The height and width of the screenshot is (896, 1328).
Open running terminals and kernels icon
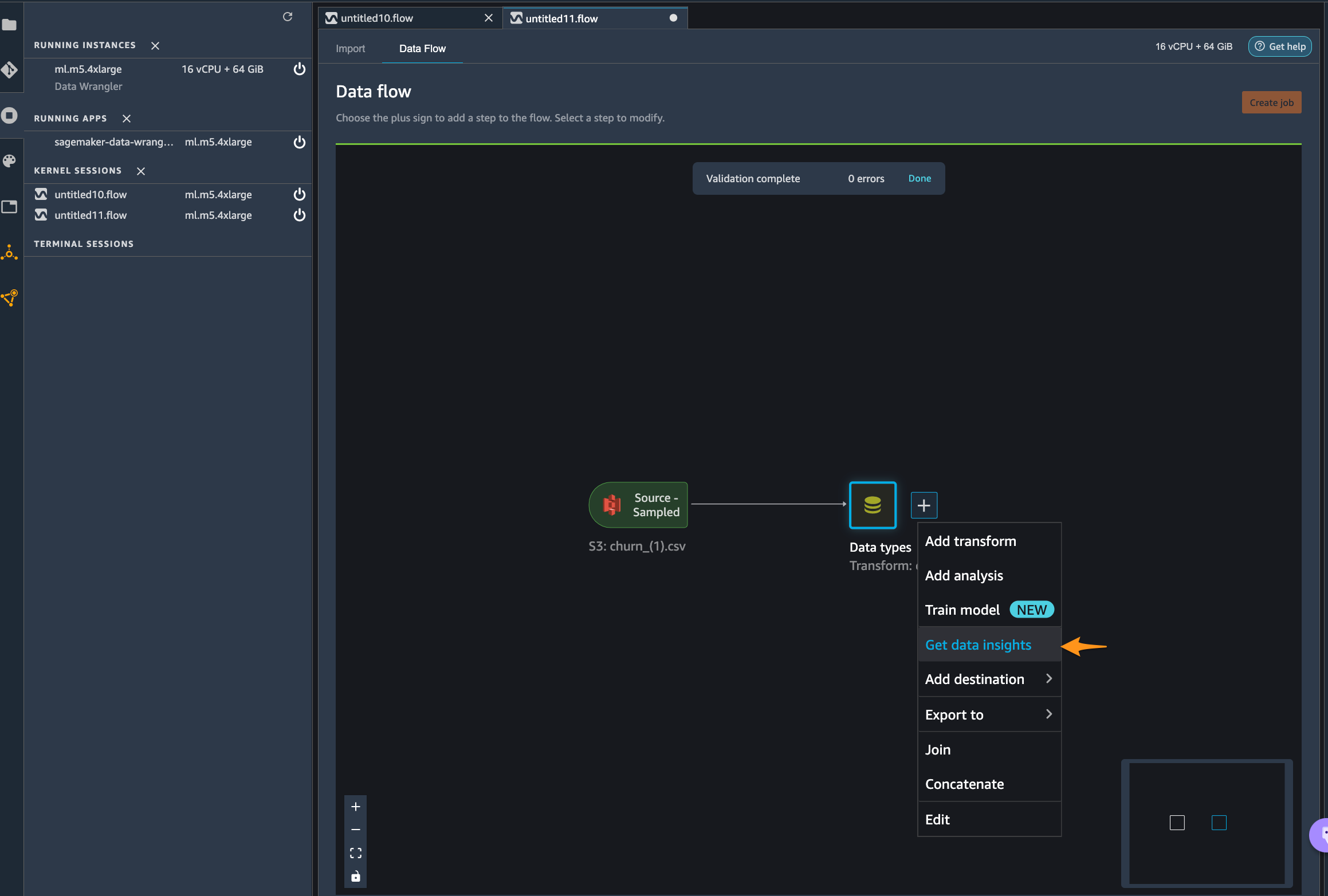pos(9,115)
